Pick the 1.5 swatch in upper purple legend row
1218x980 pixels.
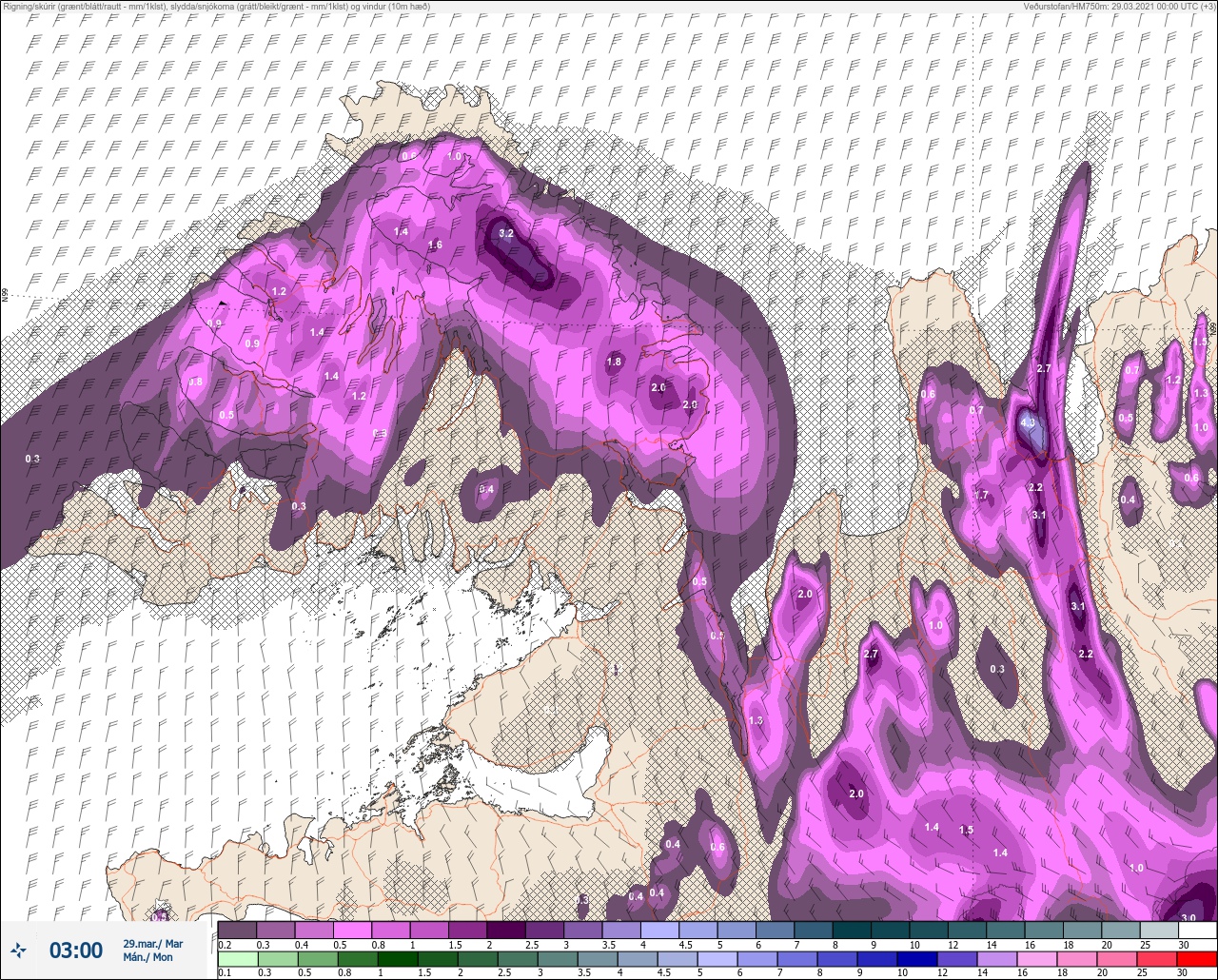[467, 929]
